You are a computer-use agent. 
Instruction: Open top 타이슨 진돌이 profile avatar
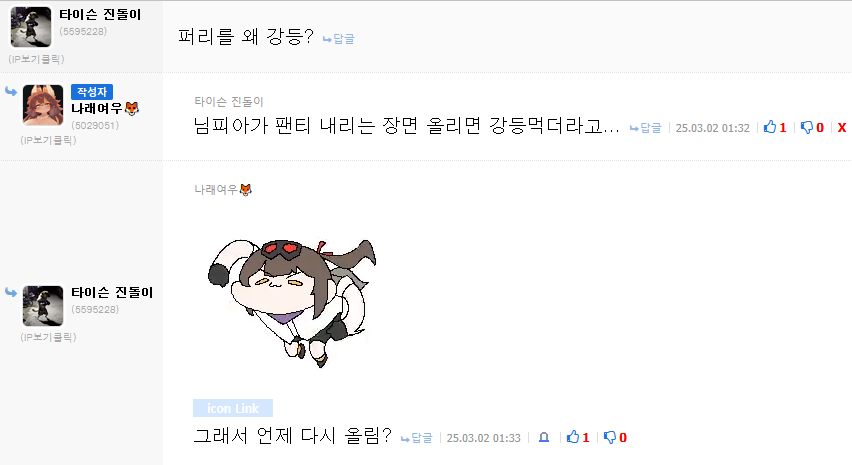click(31, 27)
